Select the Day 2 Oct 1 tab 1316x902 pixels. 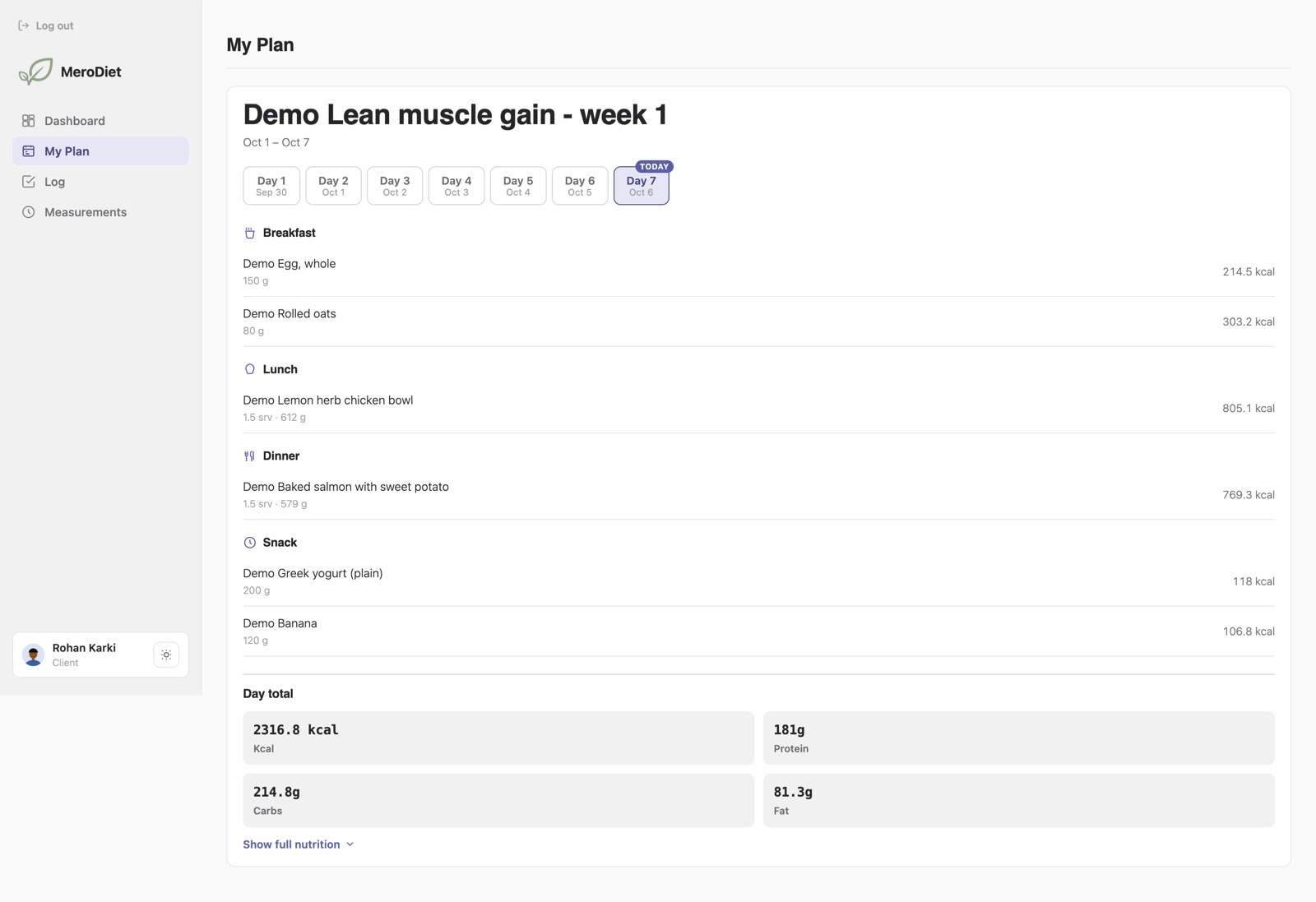pos(333,186)
